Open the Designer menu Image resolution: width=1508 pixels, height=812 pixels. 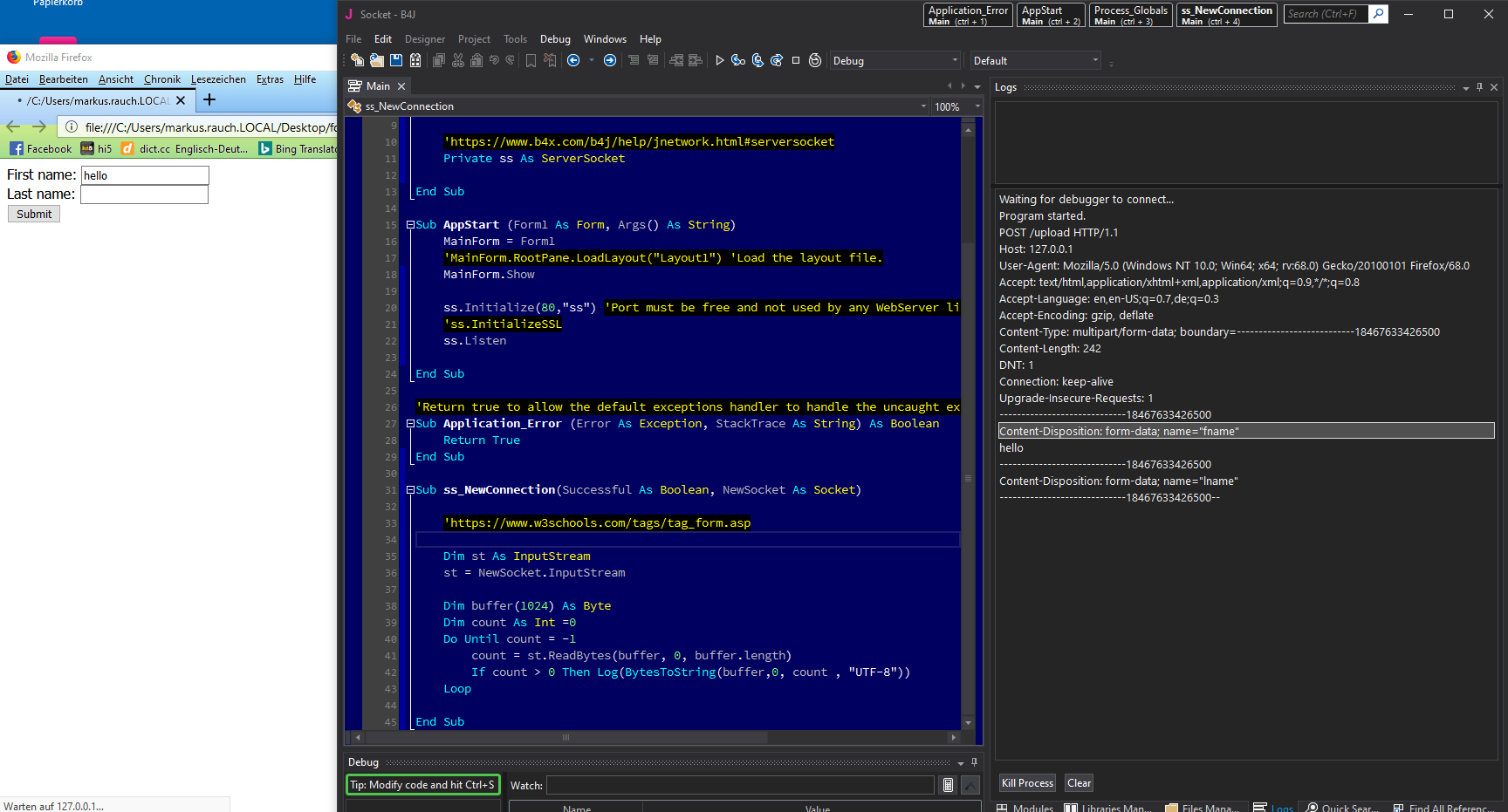[424, 39]
